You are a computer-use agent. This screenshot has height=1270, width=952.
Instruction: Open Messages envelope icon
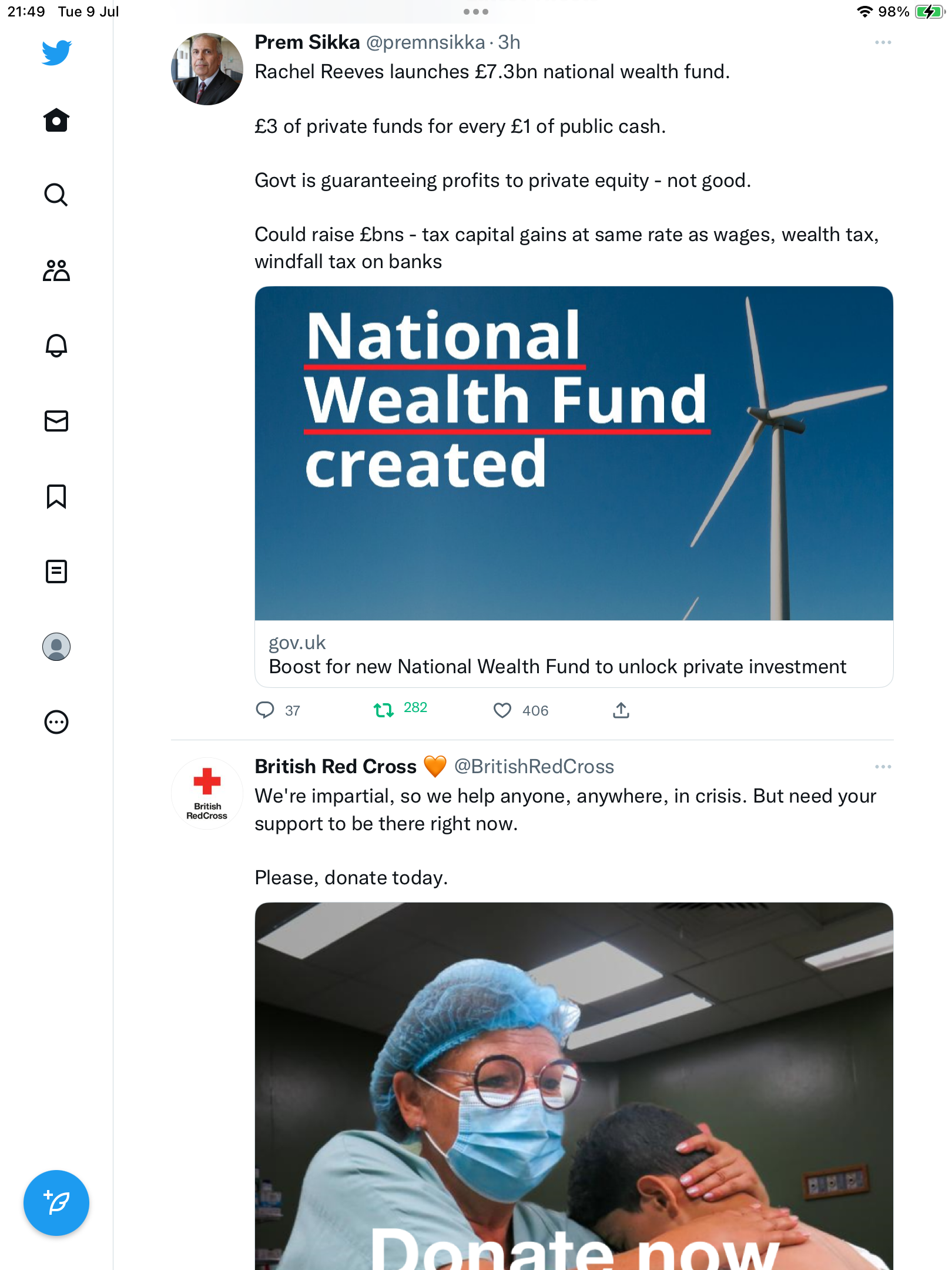click(56, 421)
